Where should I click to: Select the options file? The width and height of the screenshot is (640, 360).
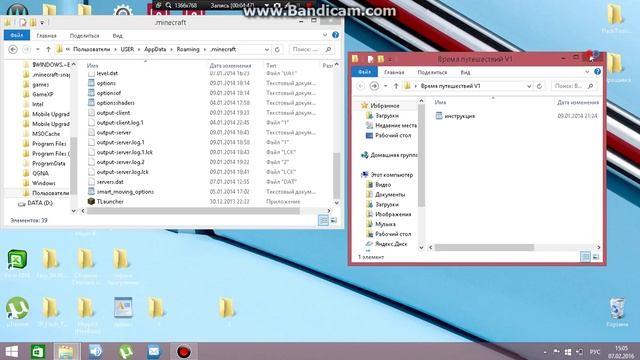point(106,83)
